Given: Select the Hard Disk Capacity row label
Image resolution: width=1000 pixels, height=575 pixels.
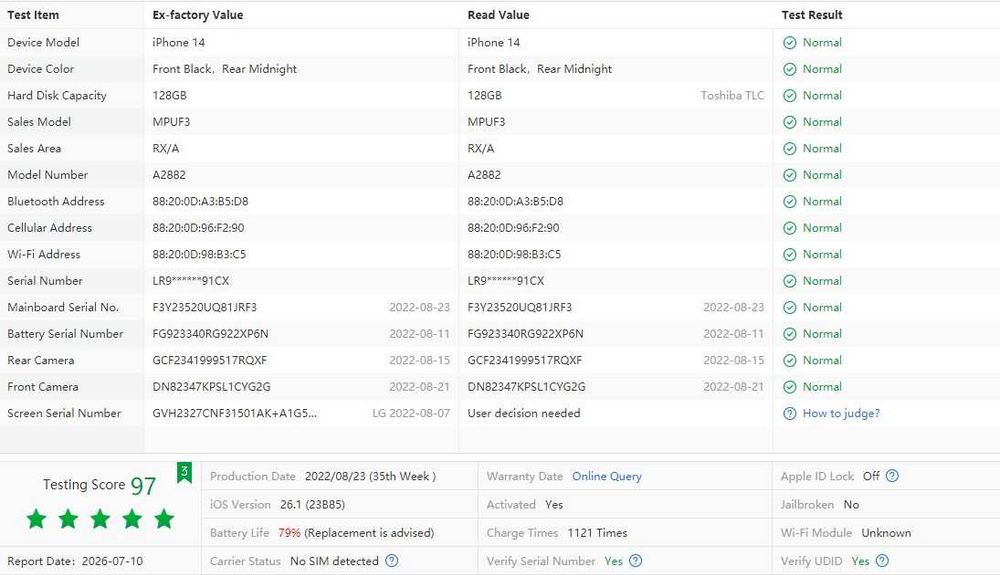Looking at the screenshot, I should tap(57, 95).
